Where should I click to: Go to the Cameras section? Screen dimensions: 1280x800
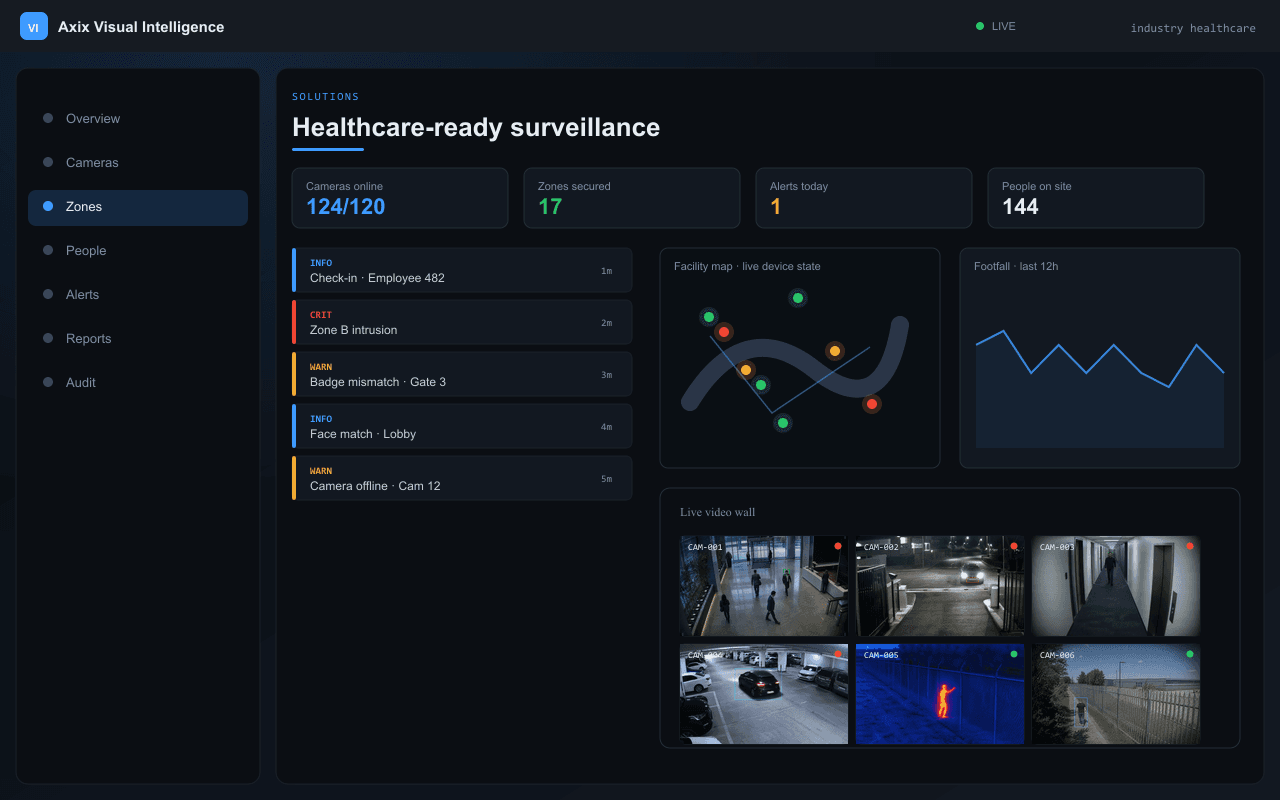(x=138, y=162)
